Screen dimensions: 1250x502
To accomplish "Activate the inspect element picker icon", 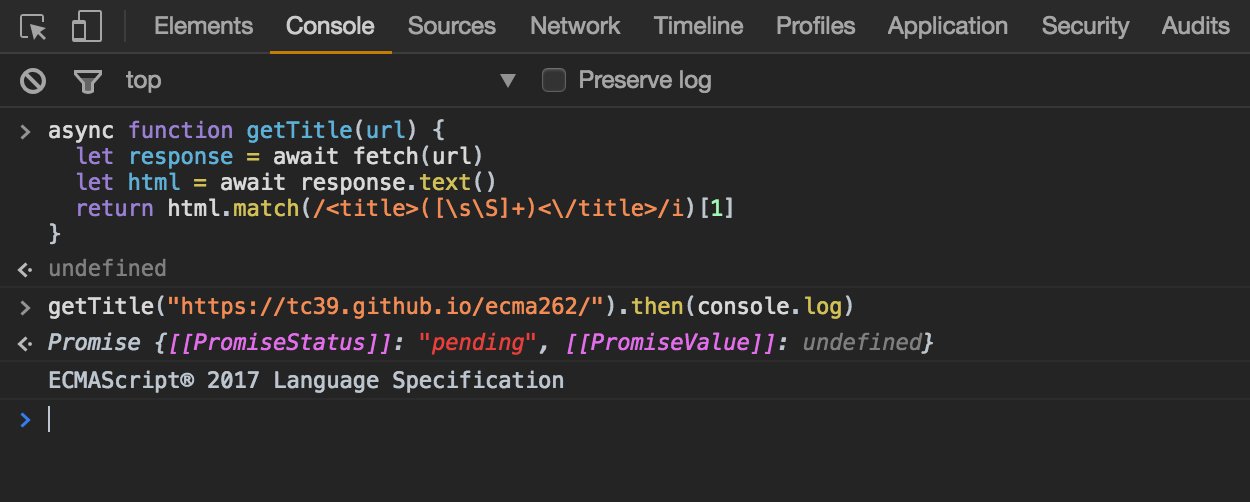I will click(x=35, y=27).
